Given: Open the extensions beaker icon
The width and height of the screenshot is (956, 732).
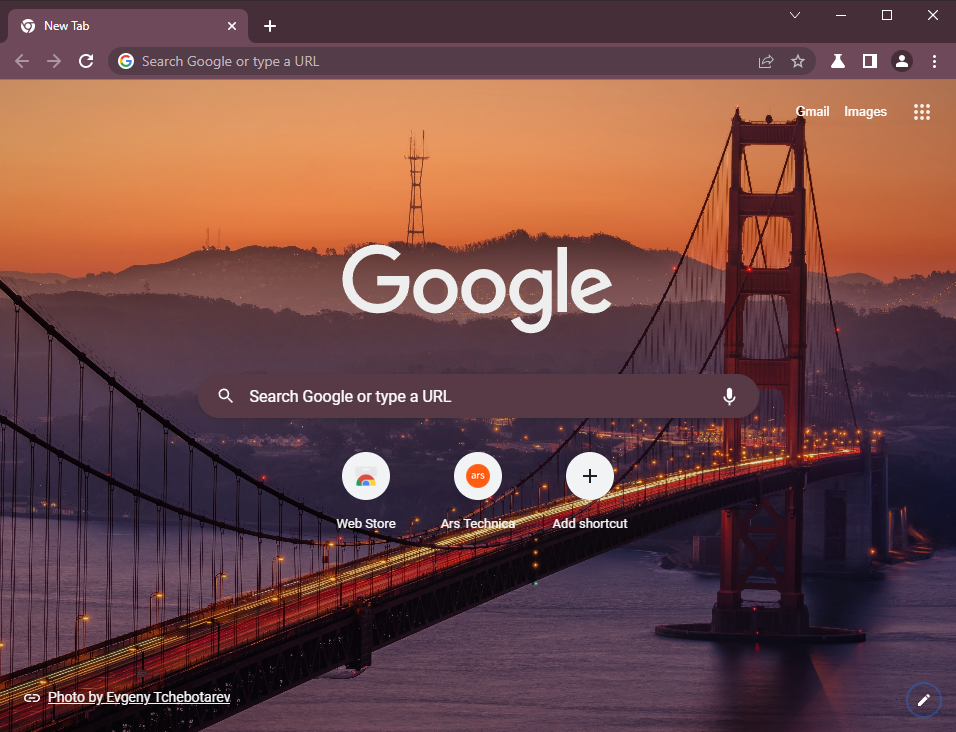Looking at the screenshot, I should [837, 61].
